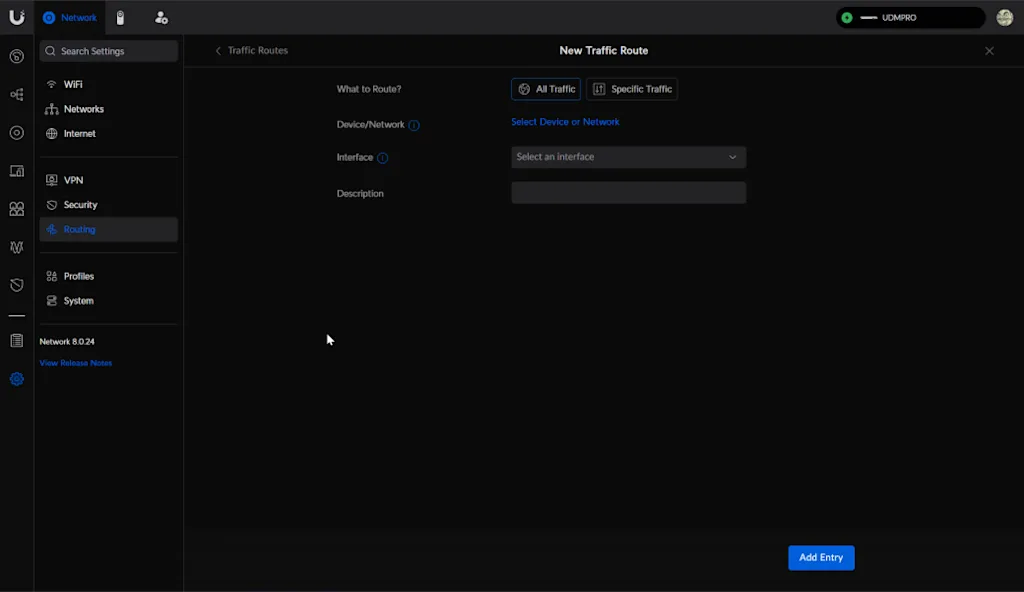Open the Topology icon in left rail

(x=17, y=94)
